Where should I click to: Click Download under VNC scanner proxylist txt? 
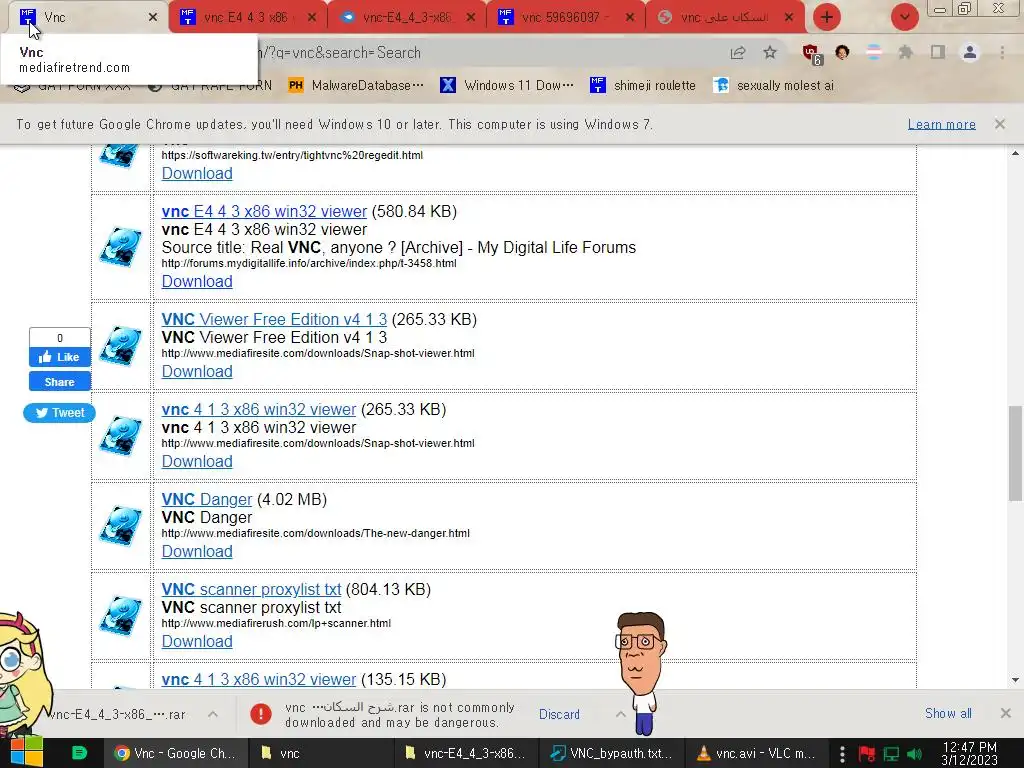click(197, 642)
